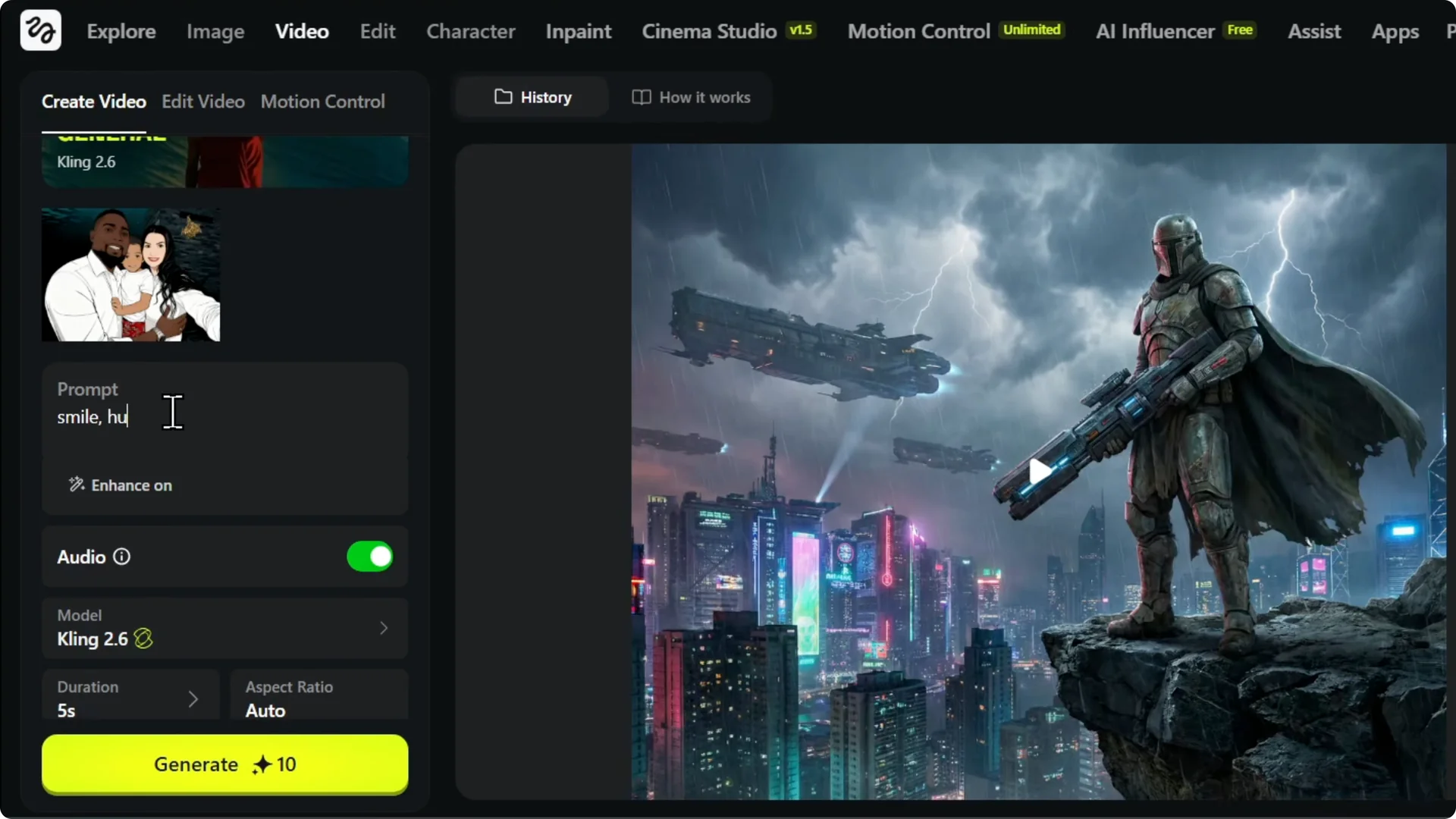The width and height of the screenshot is (1456, 819).
Task: Select Character from the top navigation
Action: 470,31
